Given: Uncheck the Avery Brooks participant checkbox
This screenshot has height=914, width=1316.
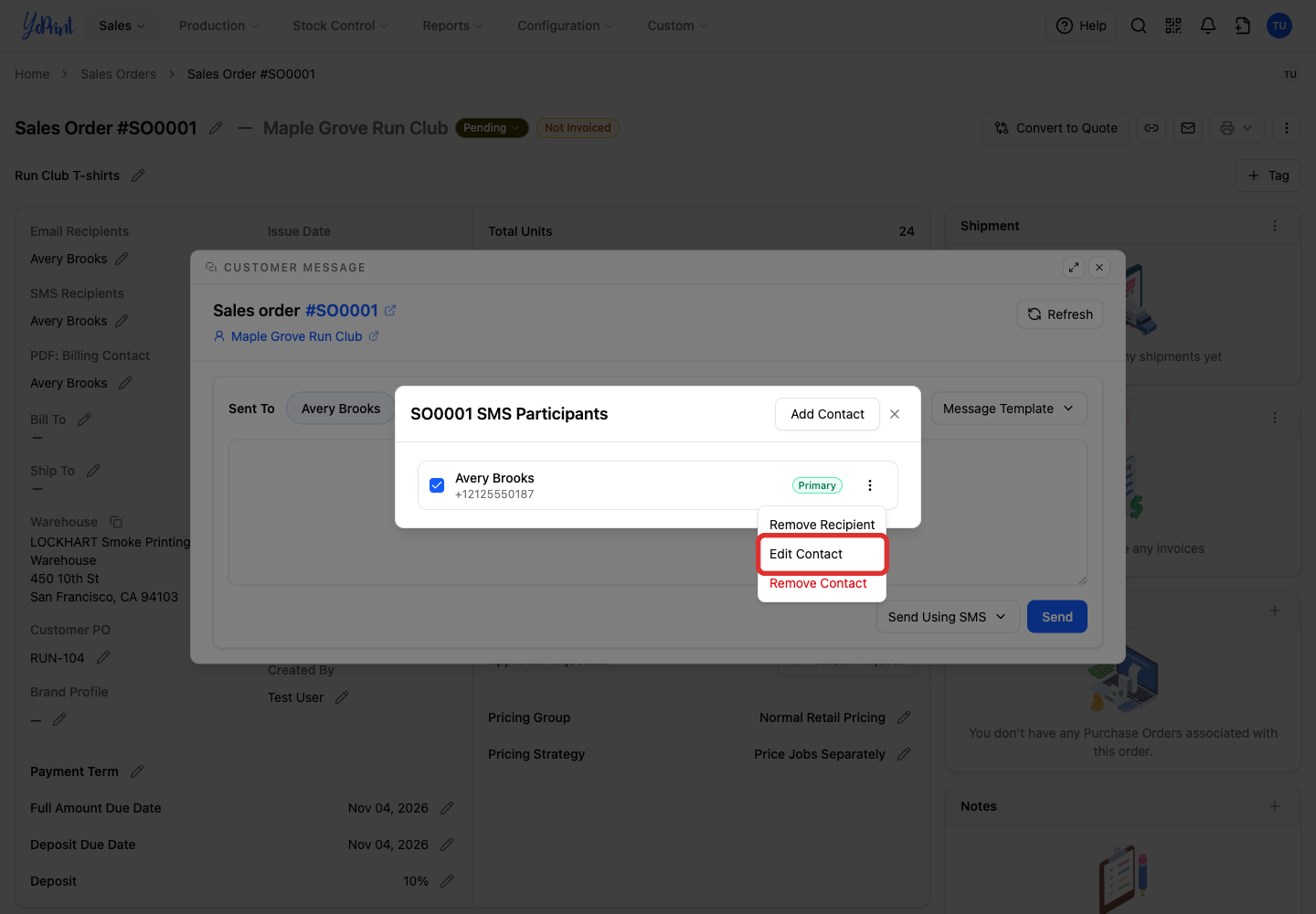Looking at the screenshot, I should coord(437,485).
